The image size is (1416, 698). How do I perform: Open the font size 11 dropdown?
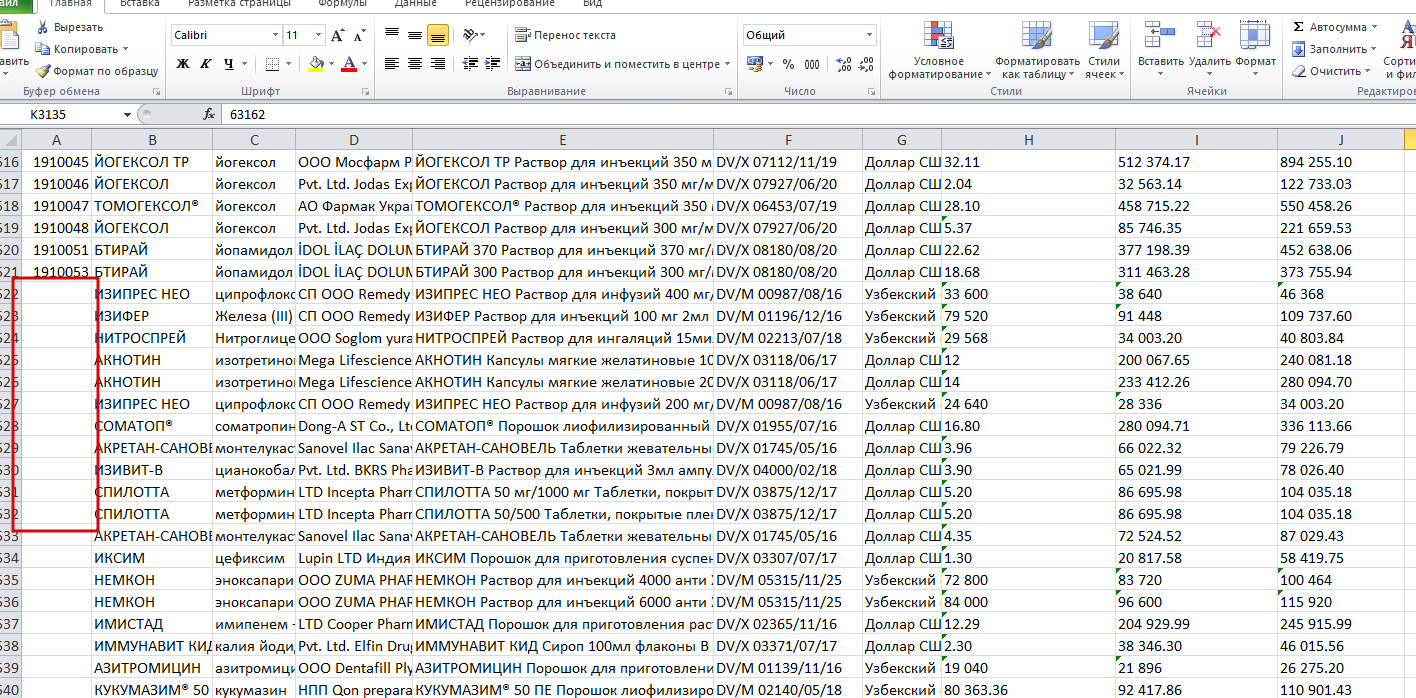click(319, 35)
